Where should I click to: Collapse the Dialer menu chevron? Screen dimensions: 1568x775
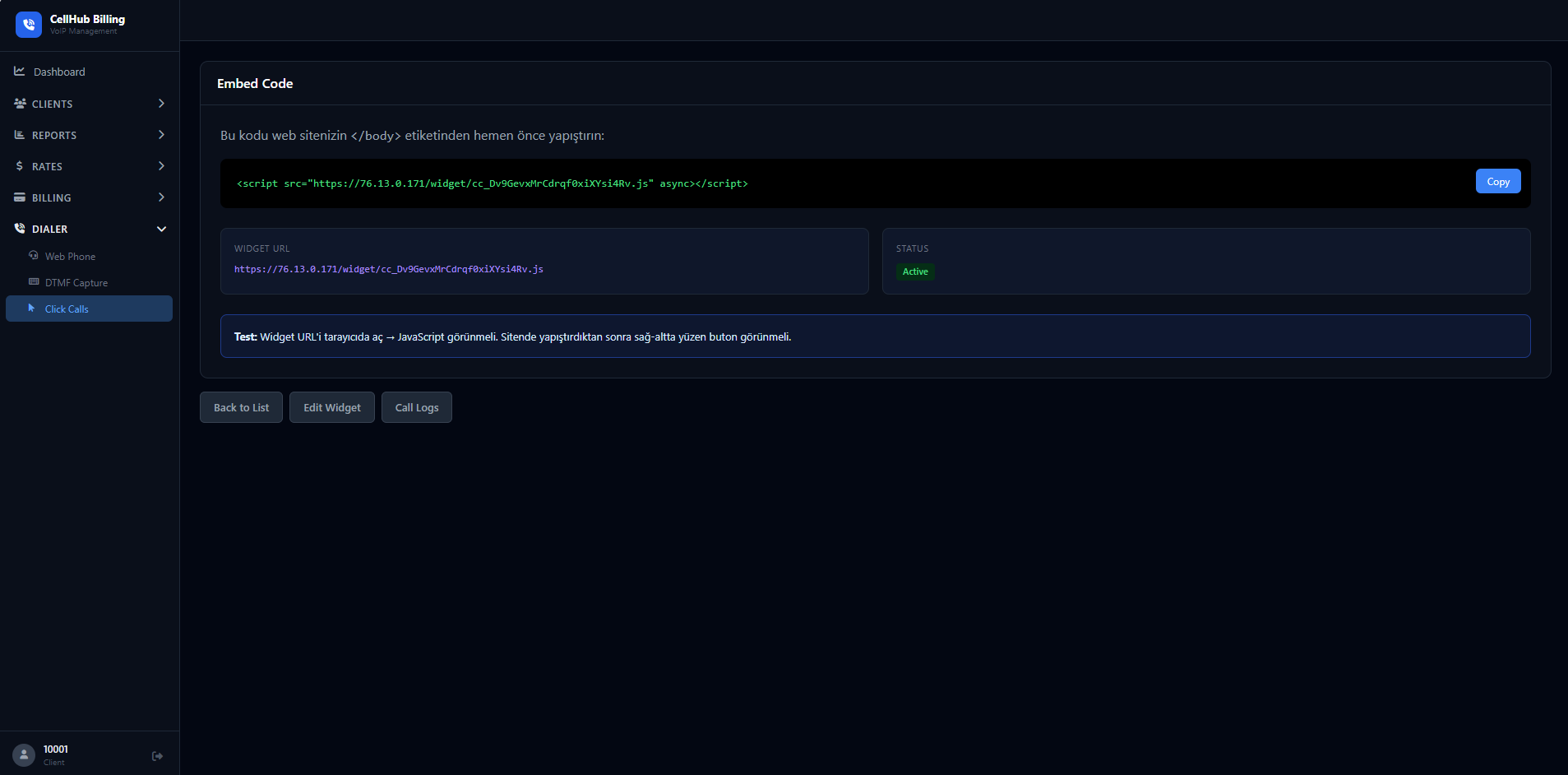pos(161,229)
